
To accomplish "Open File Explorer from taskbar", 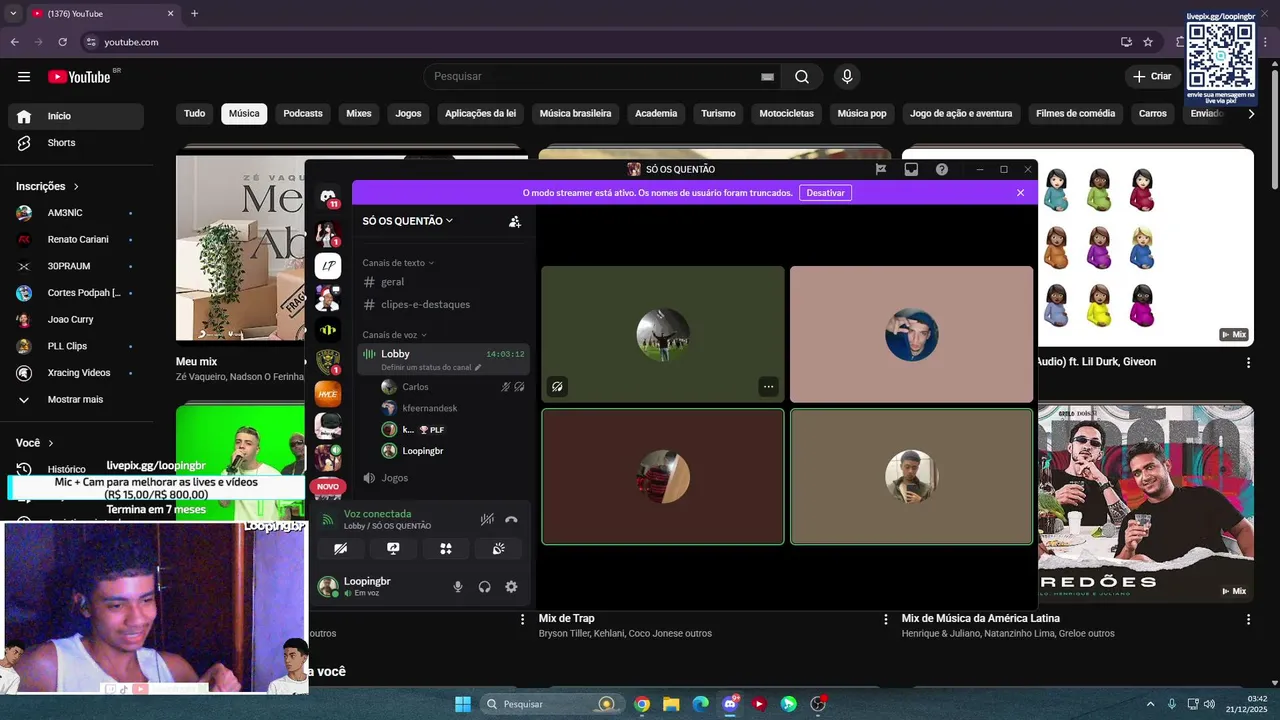I will pyautogui.click(x=671, y=704).
